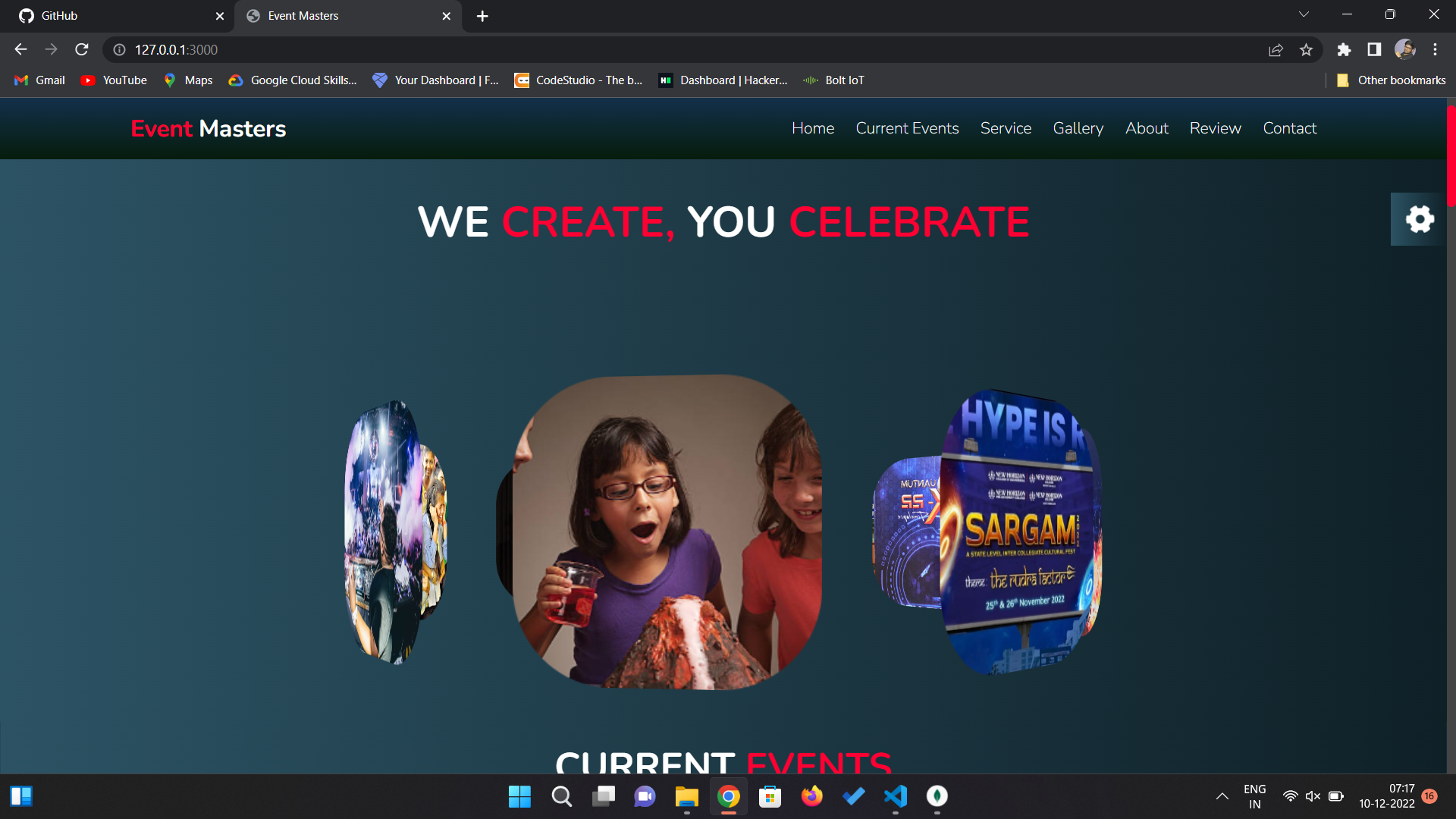Show hidden system tray icons
Viewport: 1456px width, 819px height.
(x=1222, y=796)
